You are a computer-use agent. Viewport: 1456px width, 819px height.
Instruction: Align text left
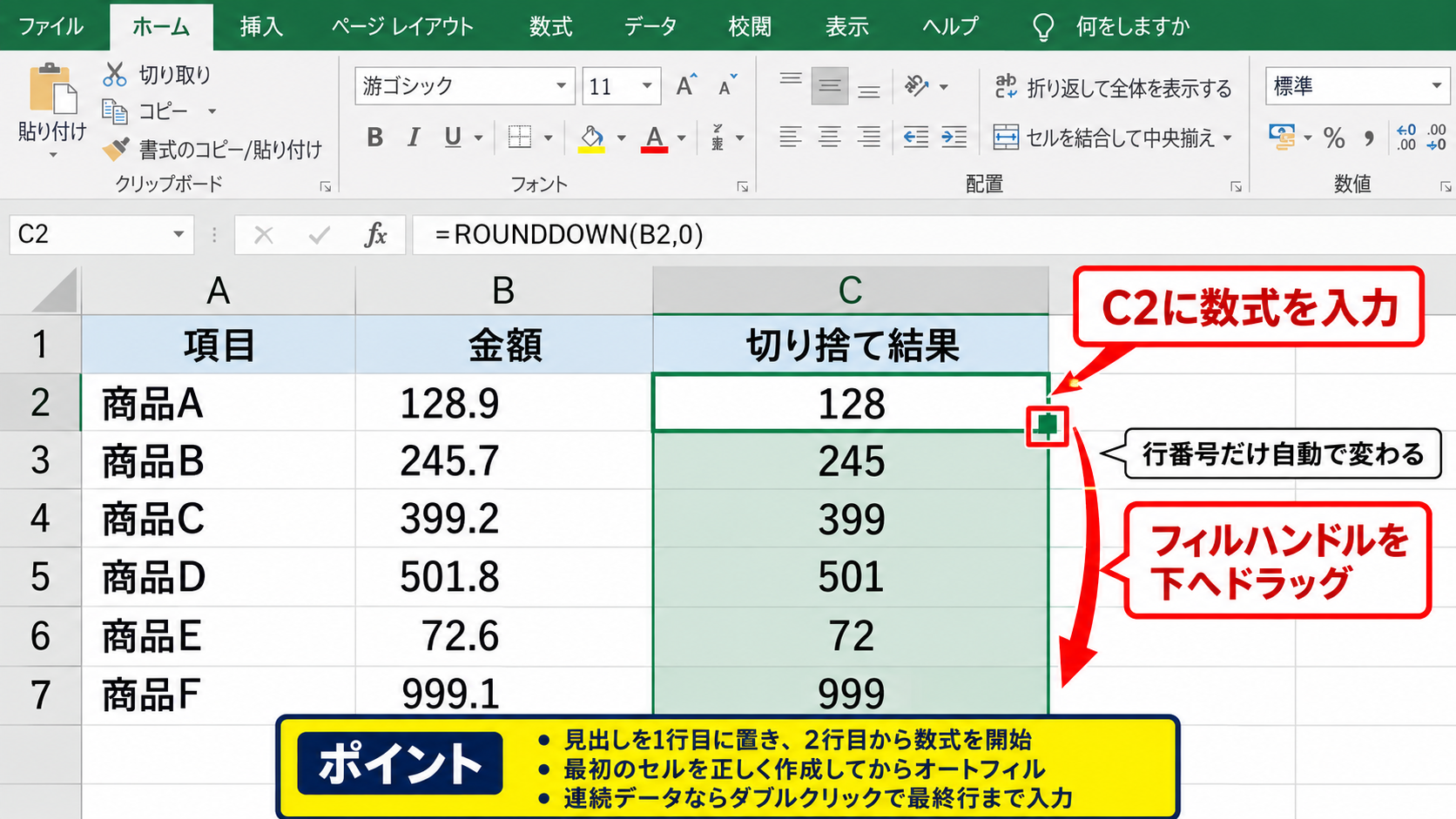tap(791, 138)
